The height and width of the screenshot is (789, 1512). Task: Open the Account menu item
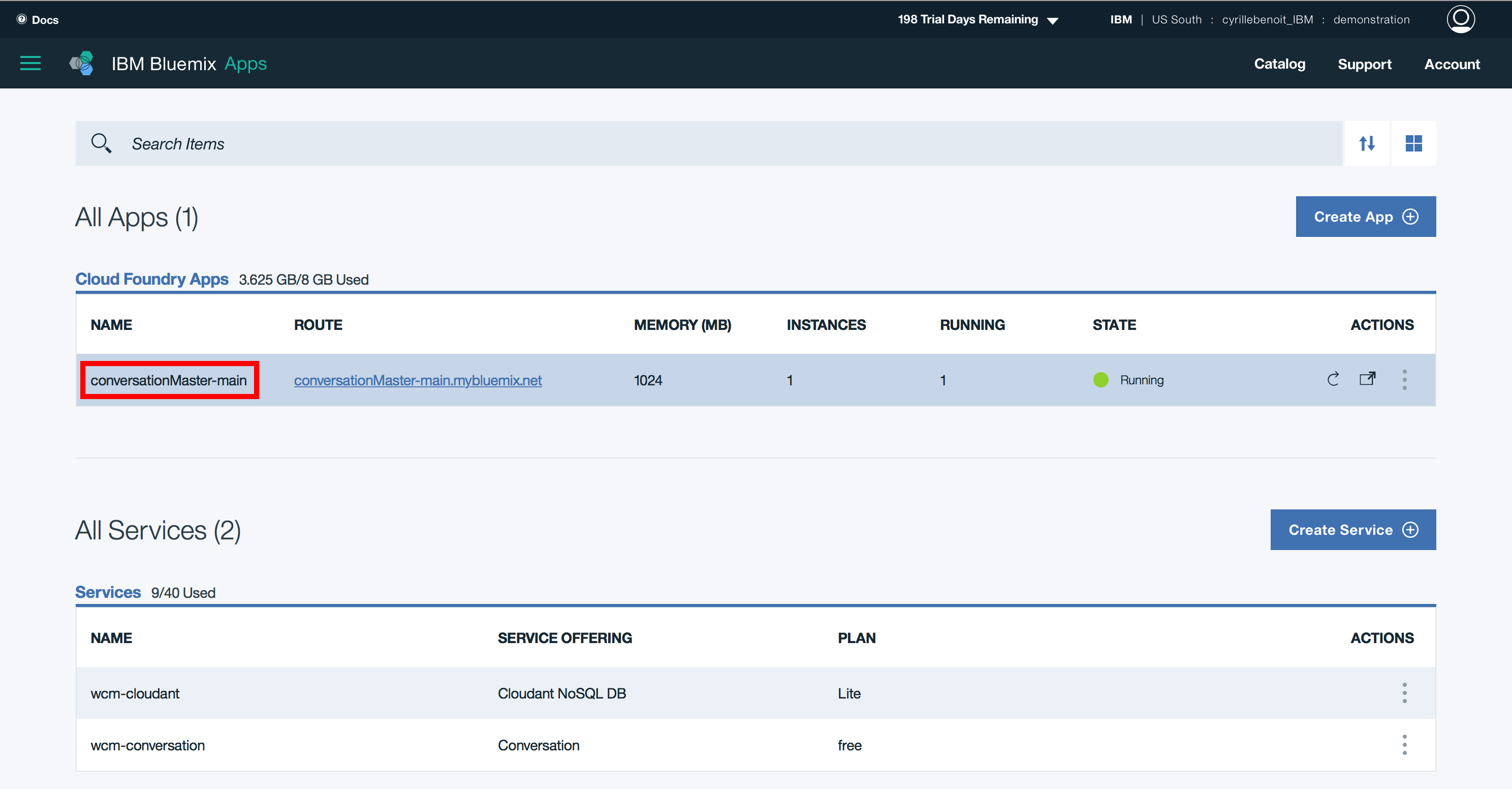tap(1452, 64)
